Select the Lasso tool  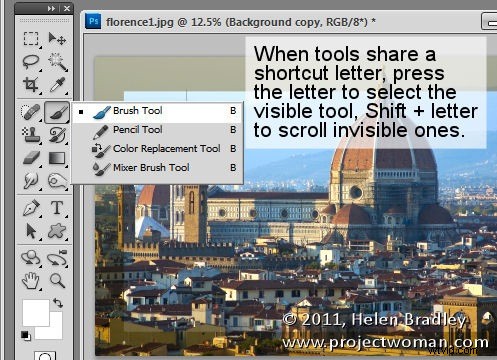click(31, 62)
